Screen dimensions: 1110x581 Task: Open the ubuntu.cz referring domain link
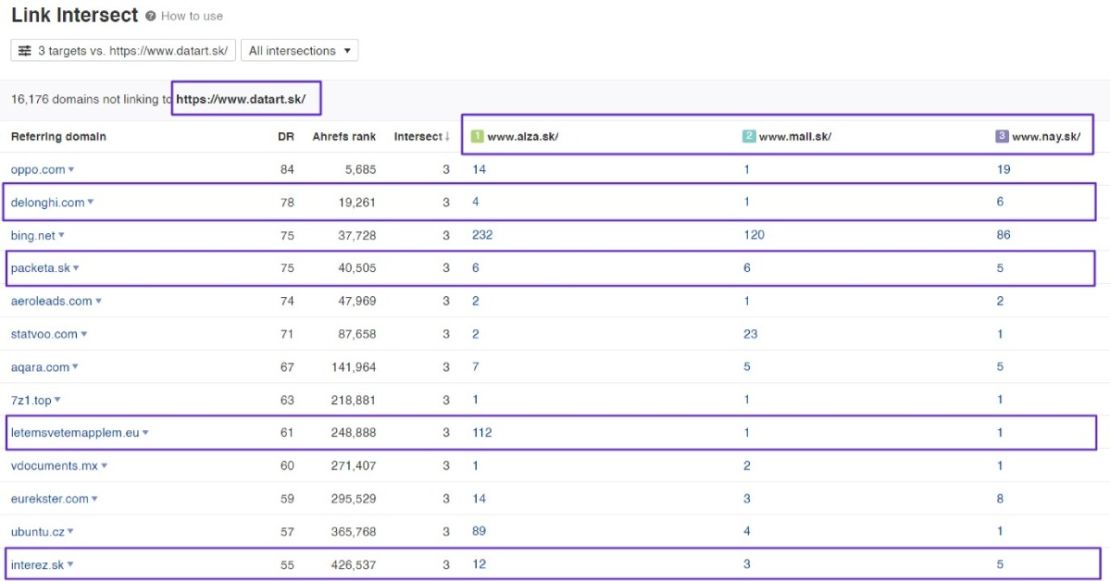point(38,532)
